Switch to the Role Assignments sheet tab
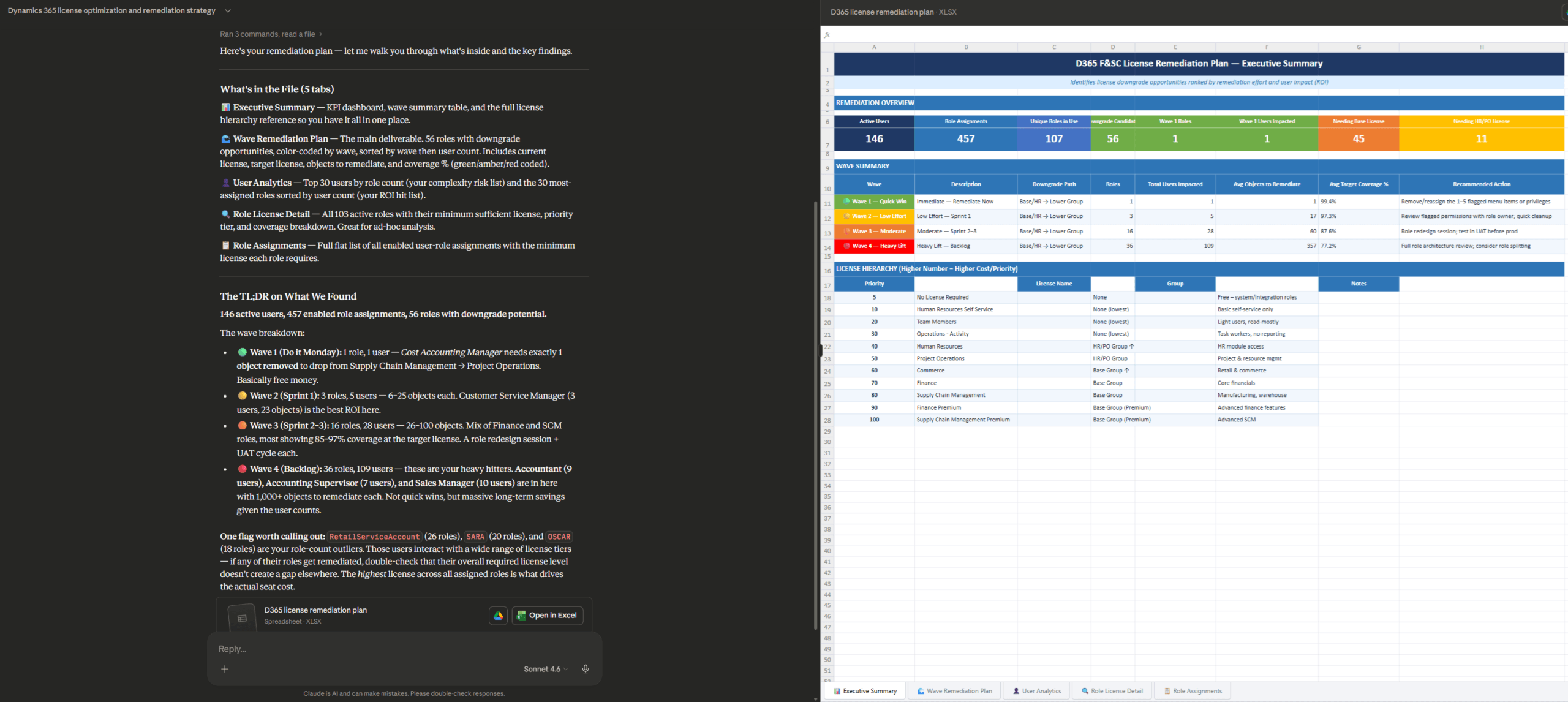Screen dimensions: 1568x702 [1196, 691]
